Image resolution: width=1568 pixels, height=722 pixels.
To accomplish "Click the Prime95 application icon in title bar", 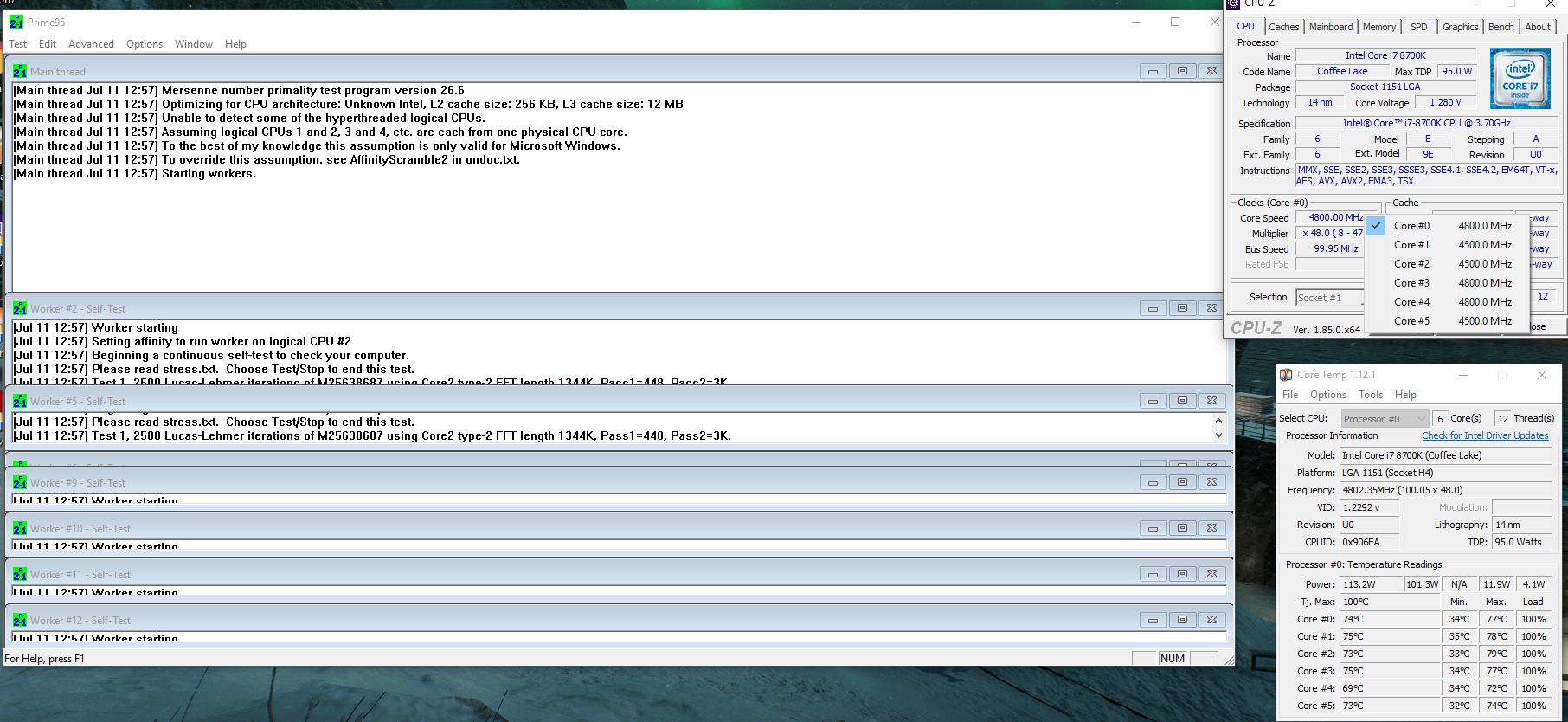I will (x=16, y=22).
